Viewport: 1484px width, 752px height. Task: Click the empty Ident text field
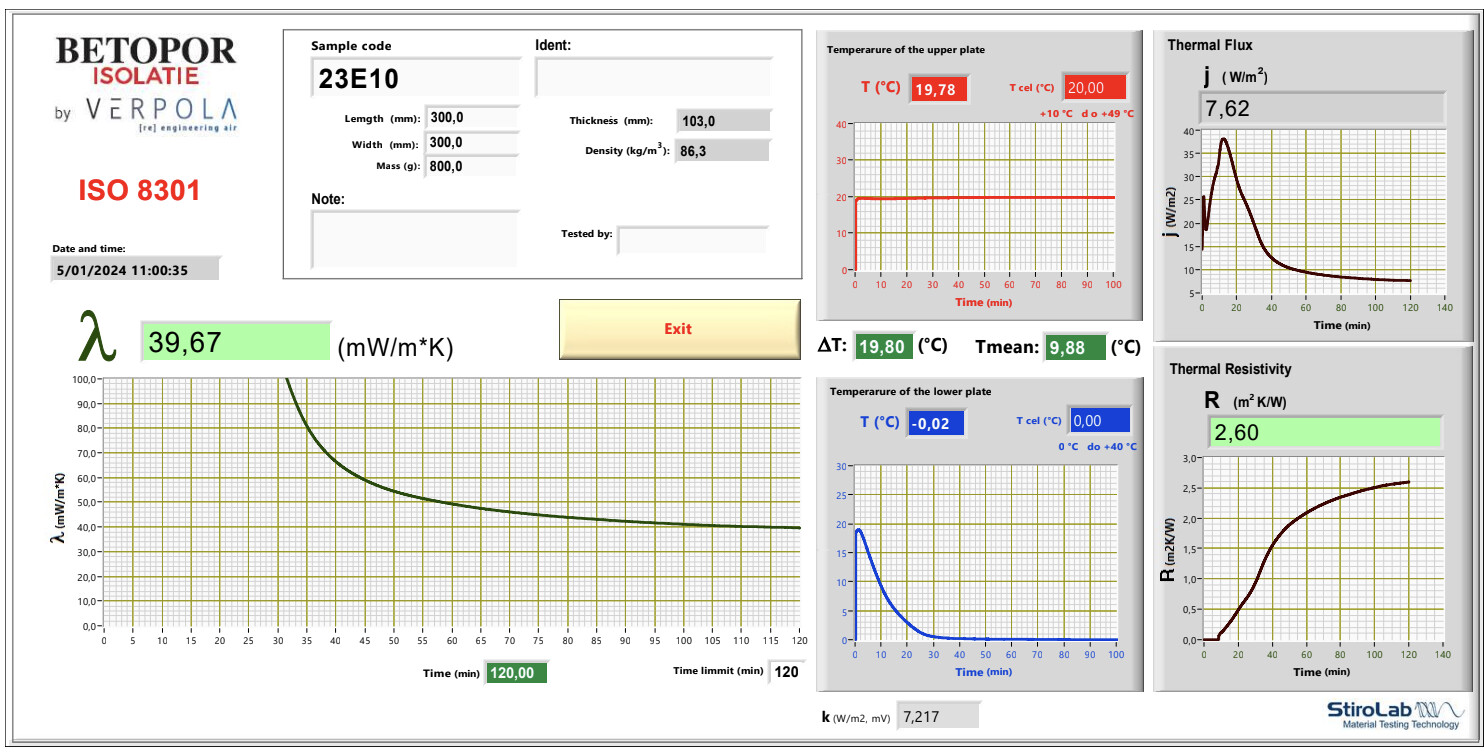[653, 78]
